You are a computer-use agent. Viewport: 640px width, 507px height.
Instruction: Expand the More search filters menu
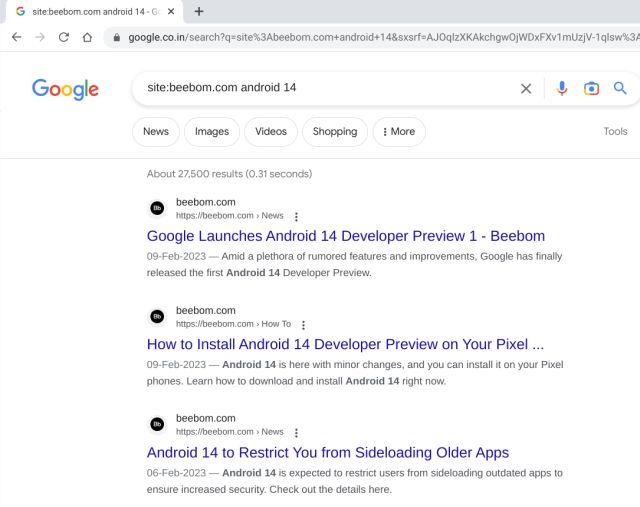coord(399,131)
